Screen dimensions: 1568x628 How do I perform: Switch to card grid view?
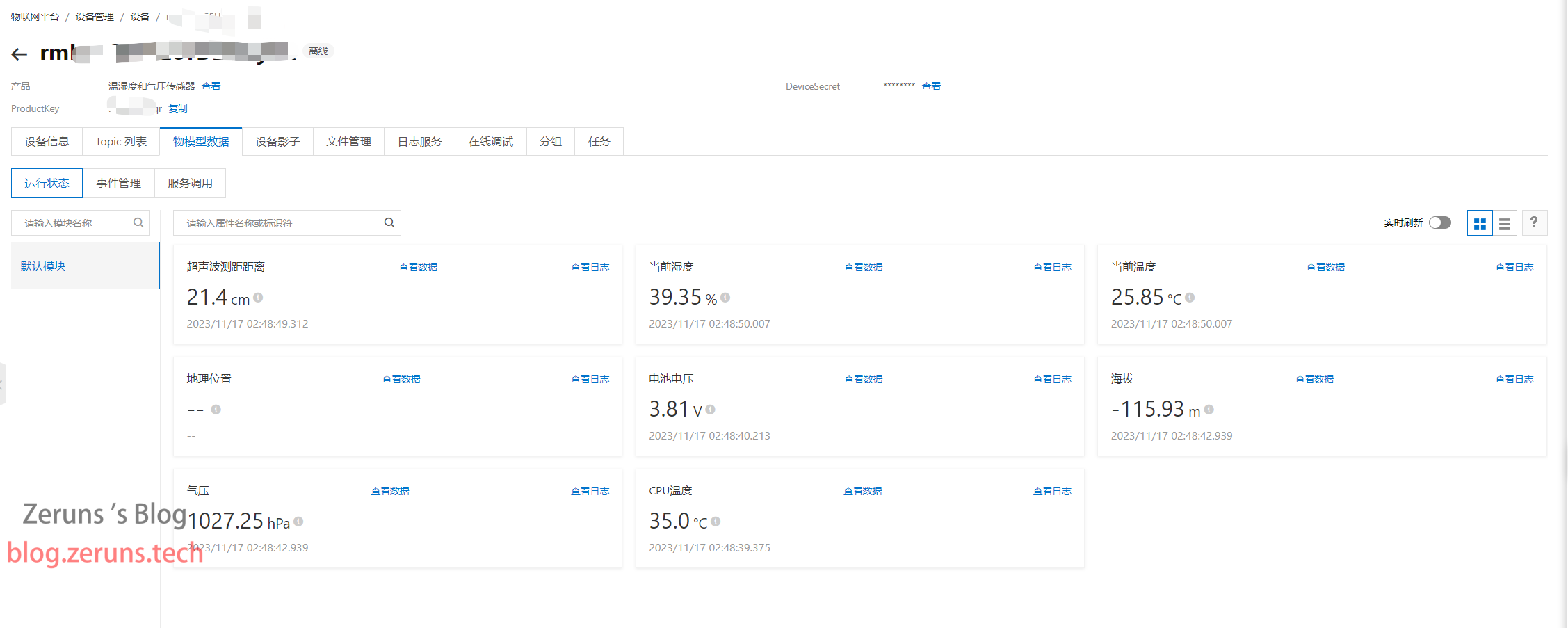coord(1480,223)
